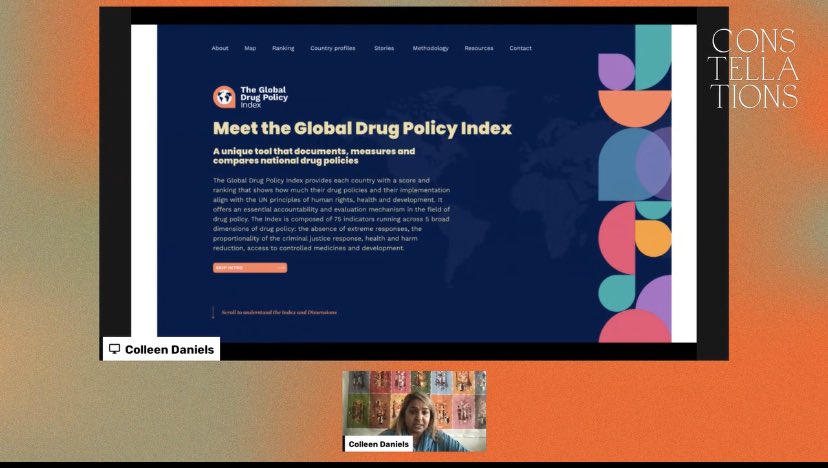This screenshot has height=468, width=828.
Task: Click the screen-share monitor icon beside Colleen Daniels
Action: 115,349
